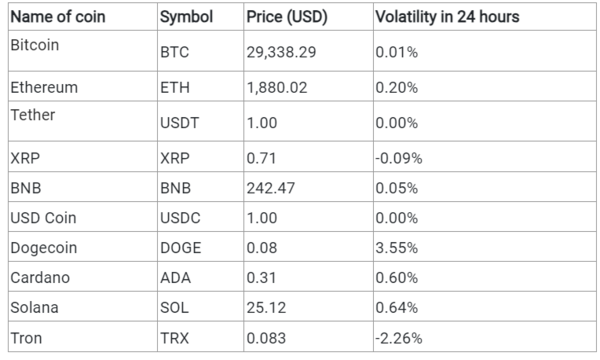Select the USD Coin name cell
600x360 pixels.
[x=83, y=217]
